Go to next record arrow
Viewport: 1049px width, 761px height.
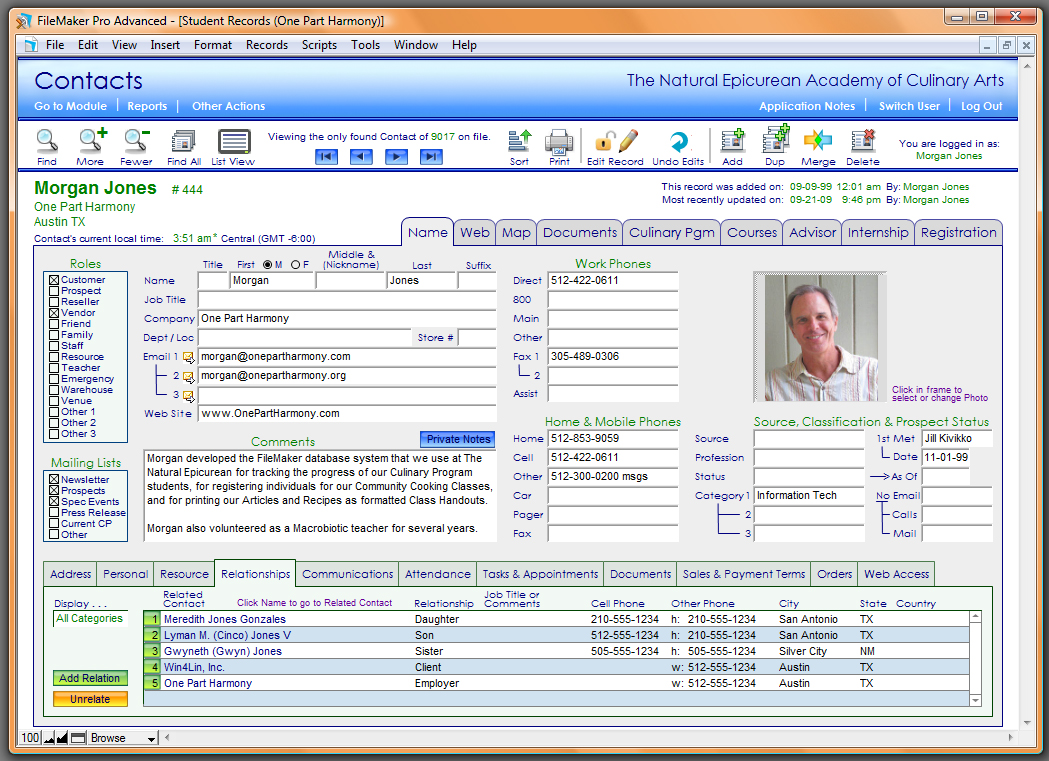(396, 156)
